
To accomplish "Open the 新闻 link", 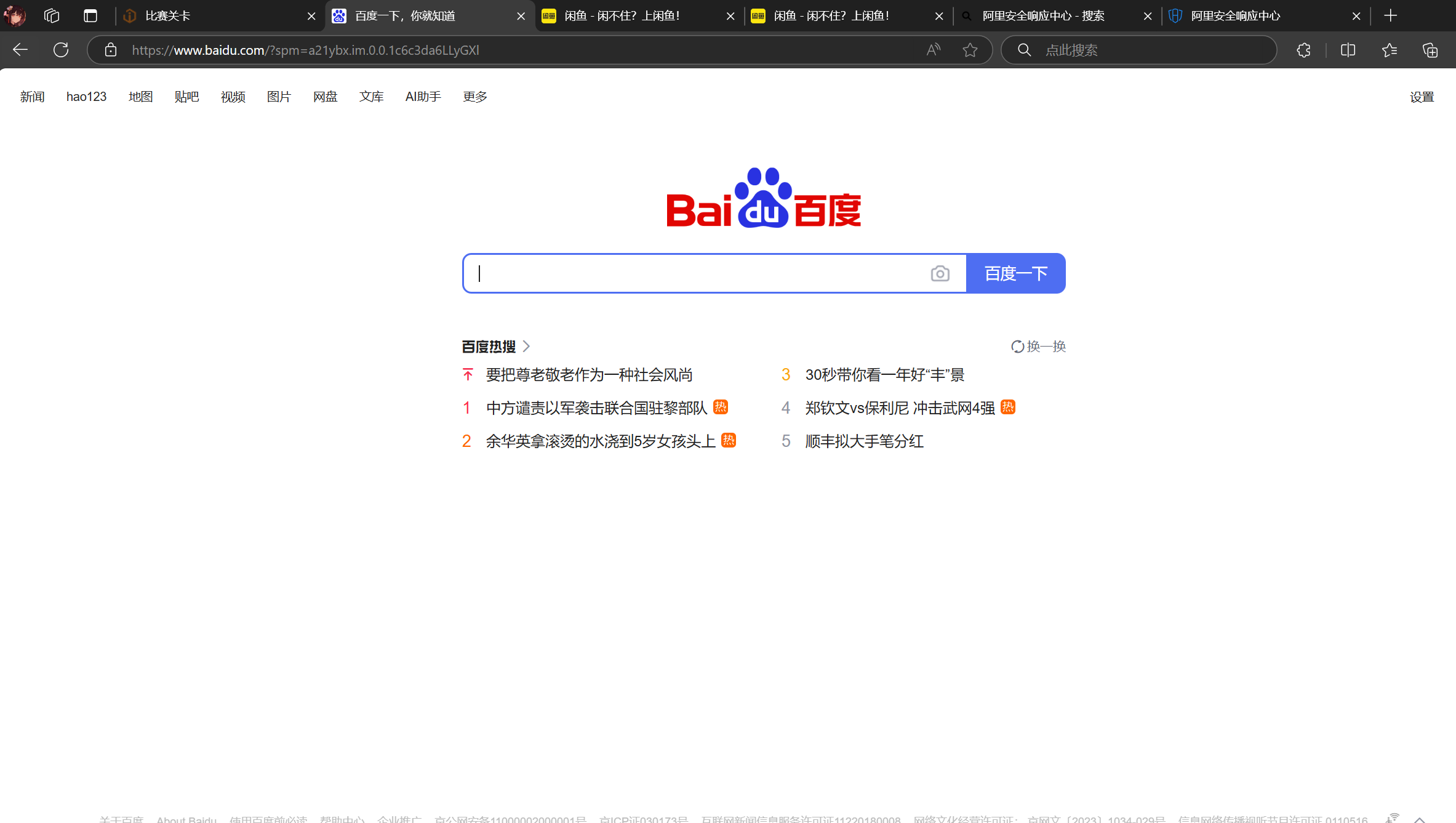I will [32, 97].
